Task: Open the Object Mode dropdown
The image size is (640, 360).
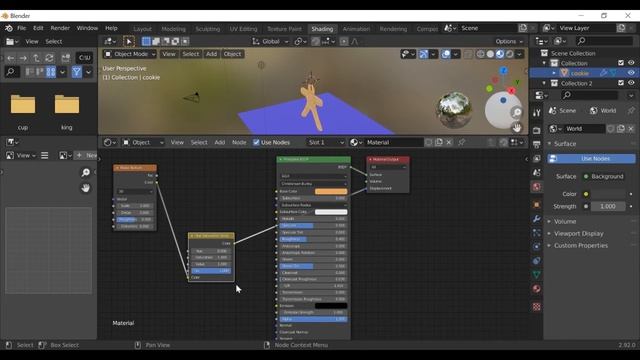Action: click(130, 54)
